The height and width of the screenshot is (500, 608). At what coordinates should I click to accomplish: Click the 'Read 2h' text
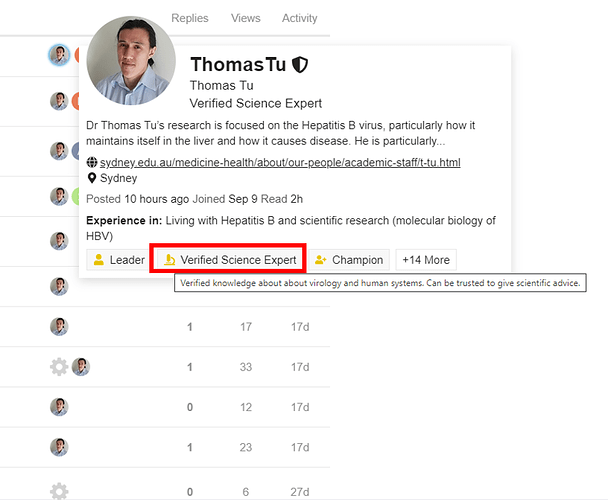282,199
